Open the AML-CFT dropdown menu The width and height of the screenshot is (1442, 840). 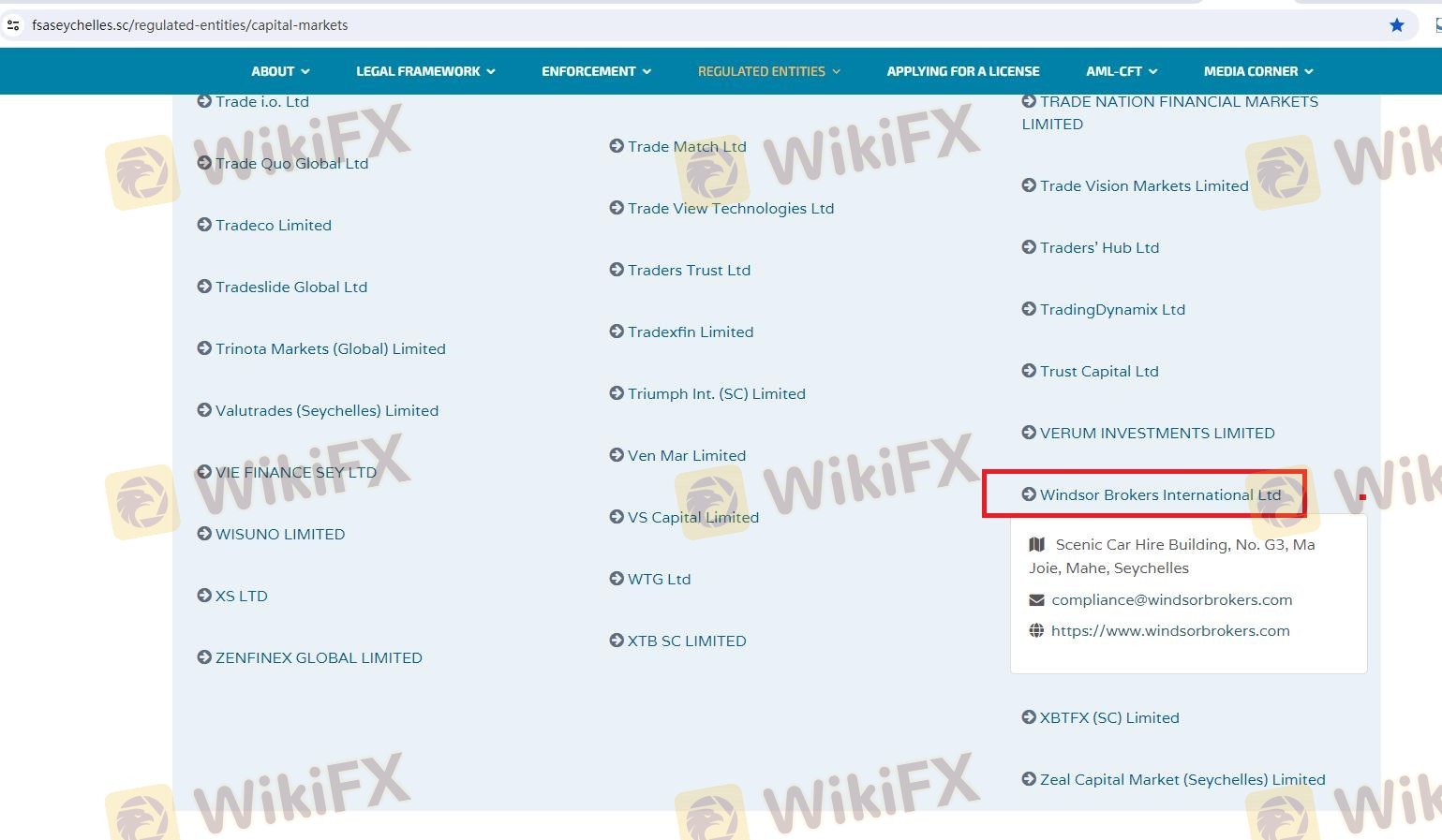tap(1122, 71)
